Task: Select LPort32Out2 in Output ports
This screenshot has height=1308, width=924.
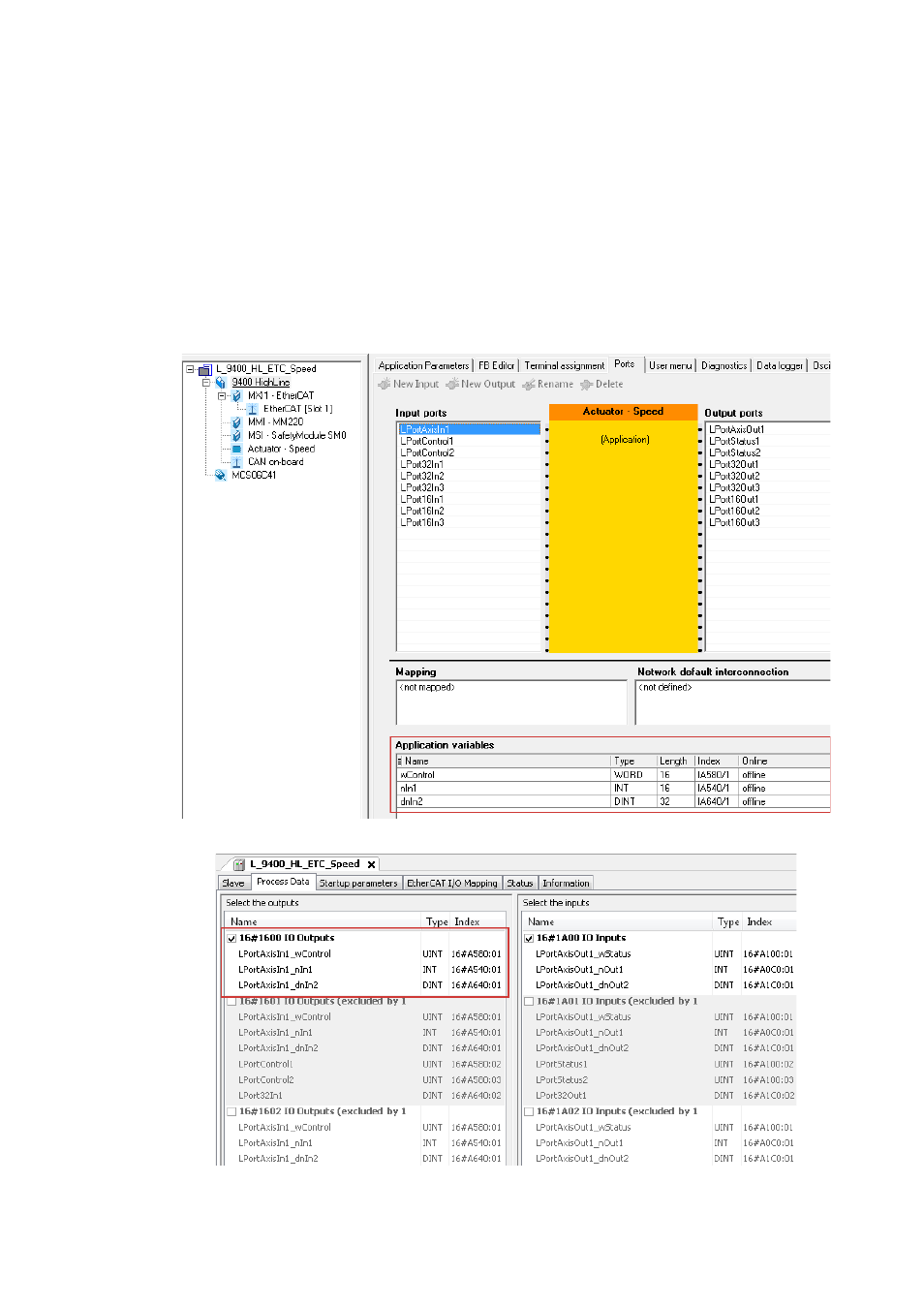Action: point(768,476)
